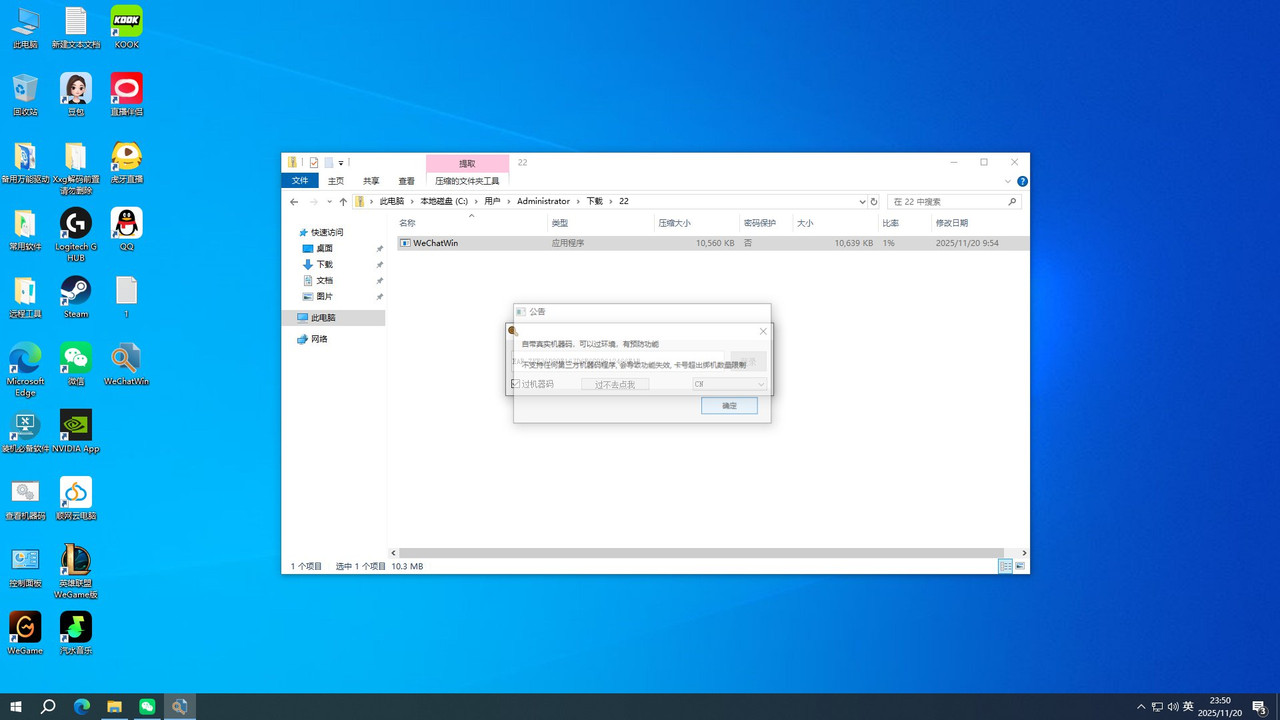Screen dimensions: 1280x720
Task: Switch to the 查看 ribbon tab
Action: click(x=406, y=181)
